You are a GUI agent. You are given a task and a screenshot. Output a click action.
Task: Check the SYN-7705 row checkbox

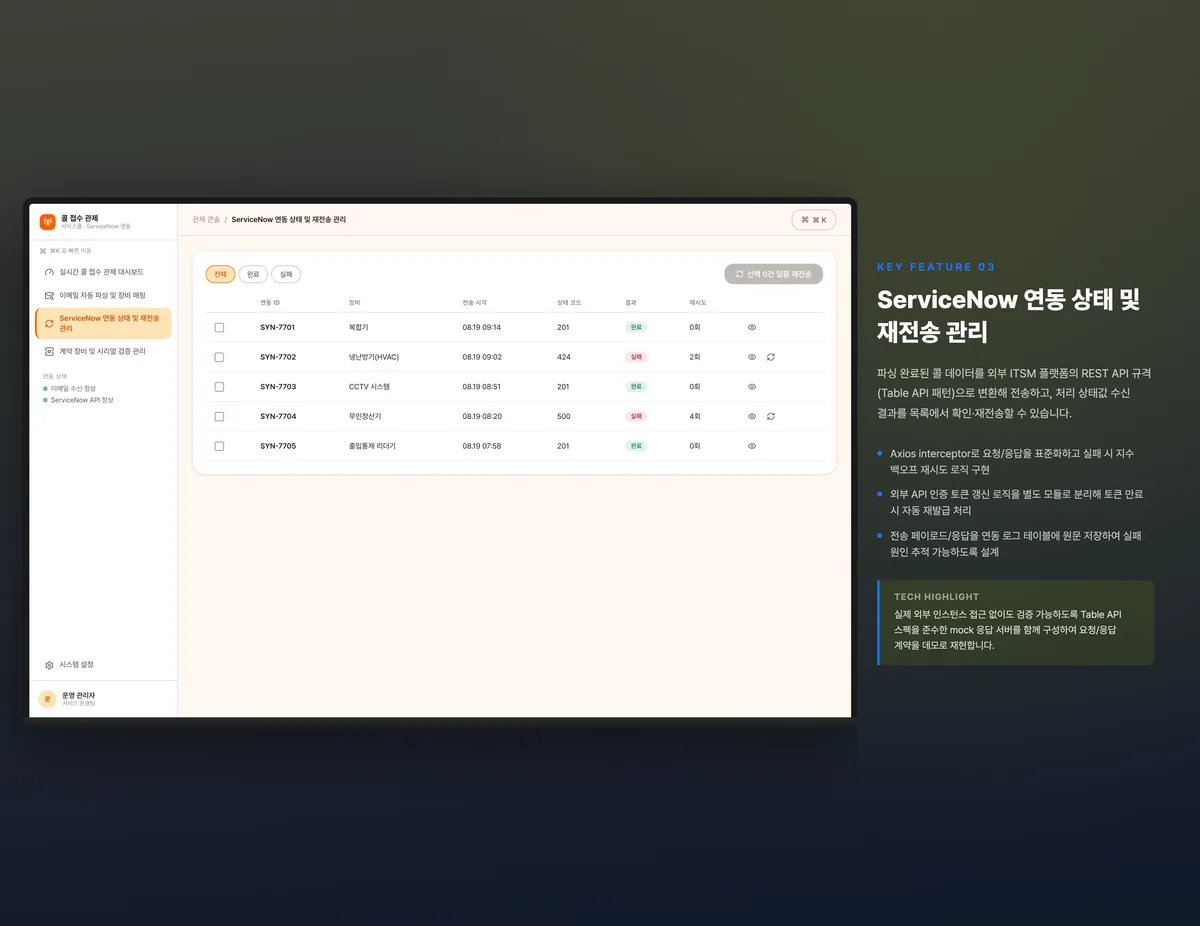[x=220, y=446]
